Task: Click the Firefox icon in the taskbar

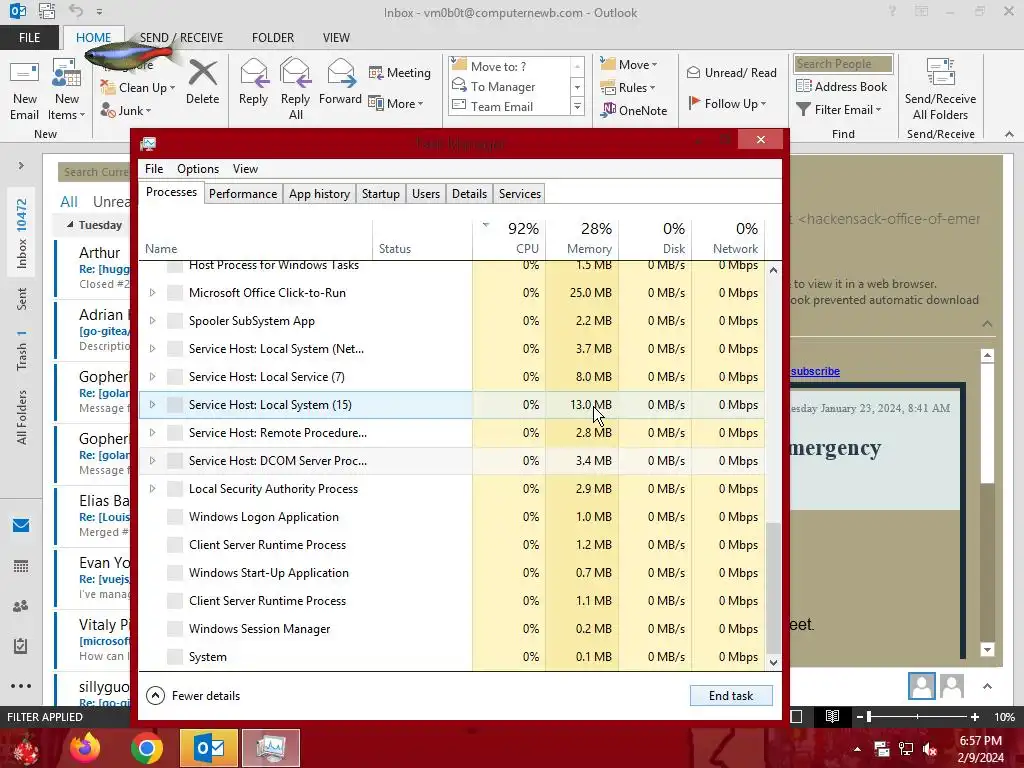Action: (x=86, y=748)
